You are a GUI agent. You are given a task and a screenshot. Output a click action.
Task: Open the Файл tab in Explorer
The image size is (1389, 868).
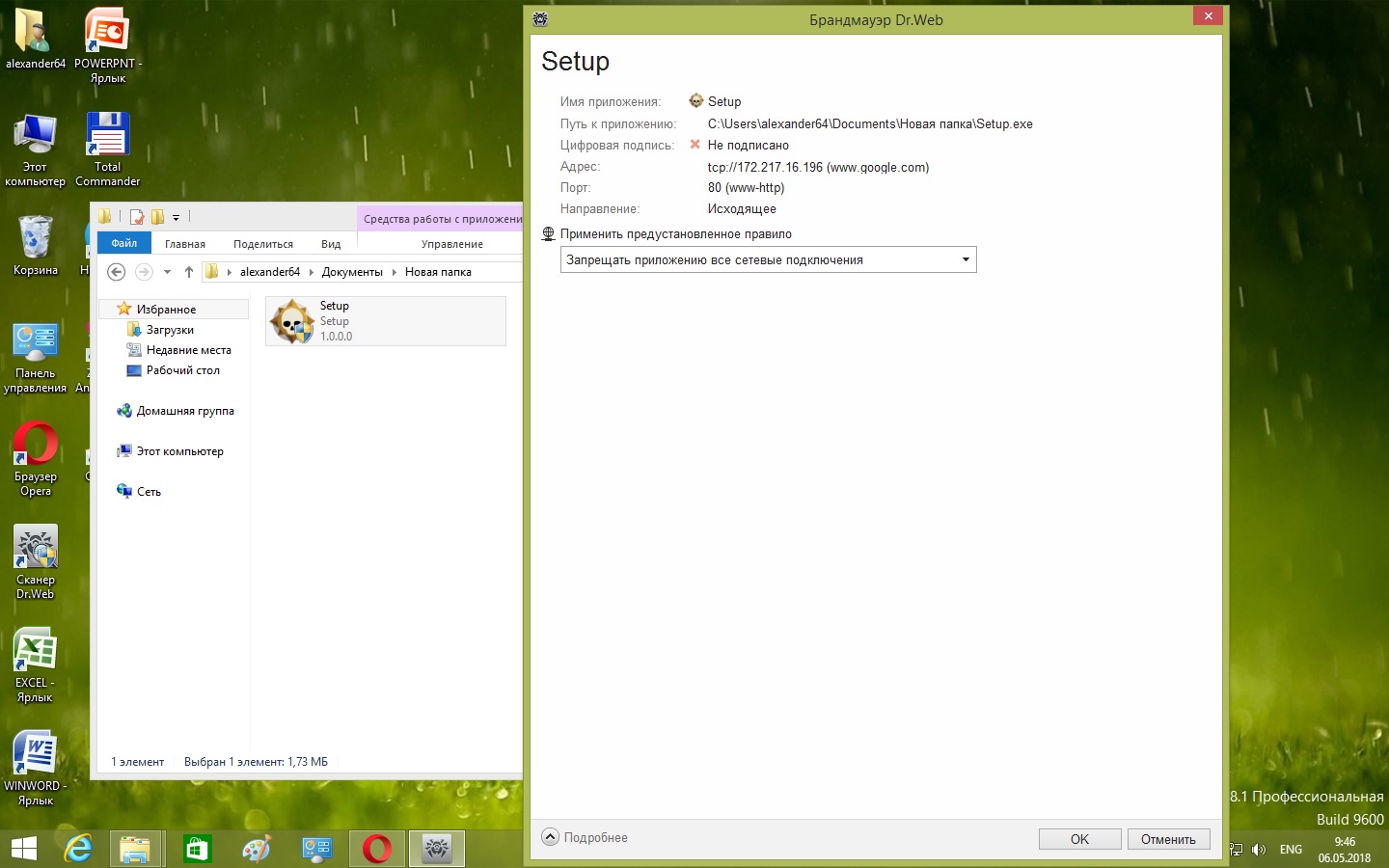point(124,243)
